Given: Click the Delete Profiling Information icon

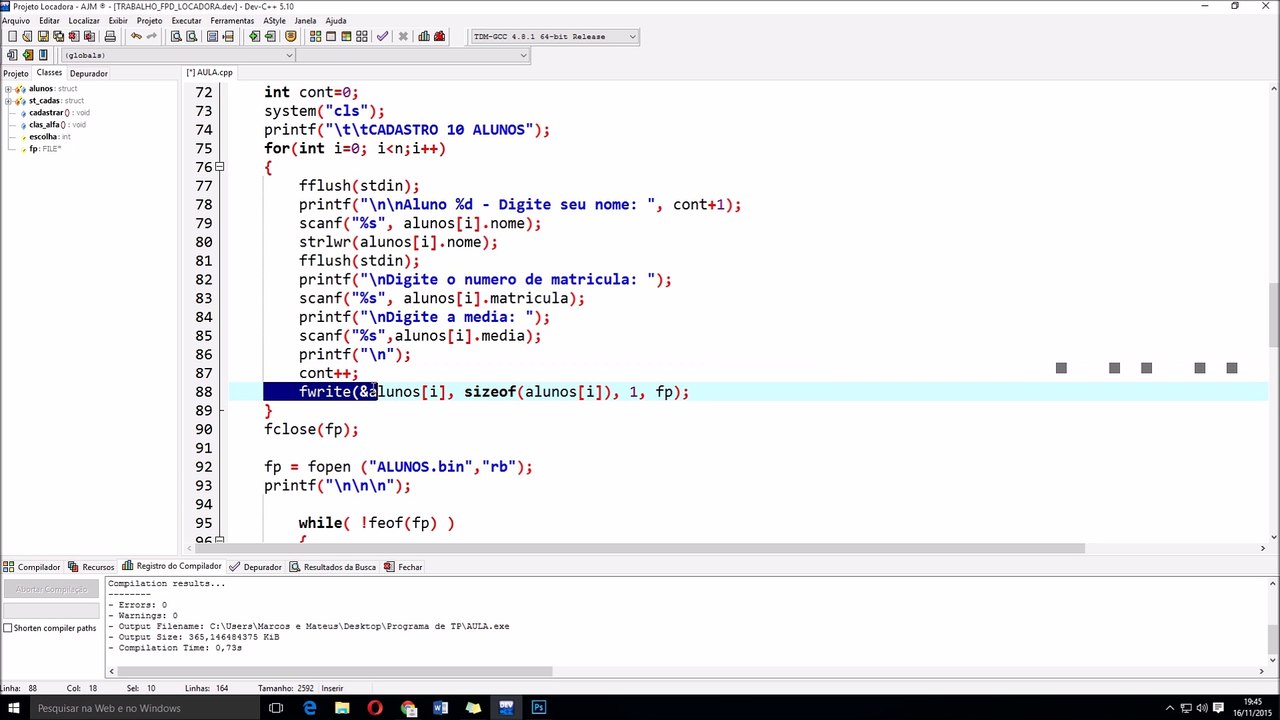Looking at the screenshot, I should [x=439, y=37].
